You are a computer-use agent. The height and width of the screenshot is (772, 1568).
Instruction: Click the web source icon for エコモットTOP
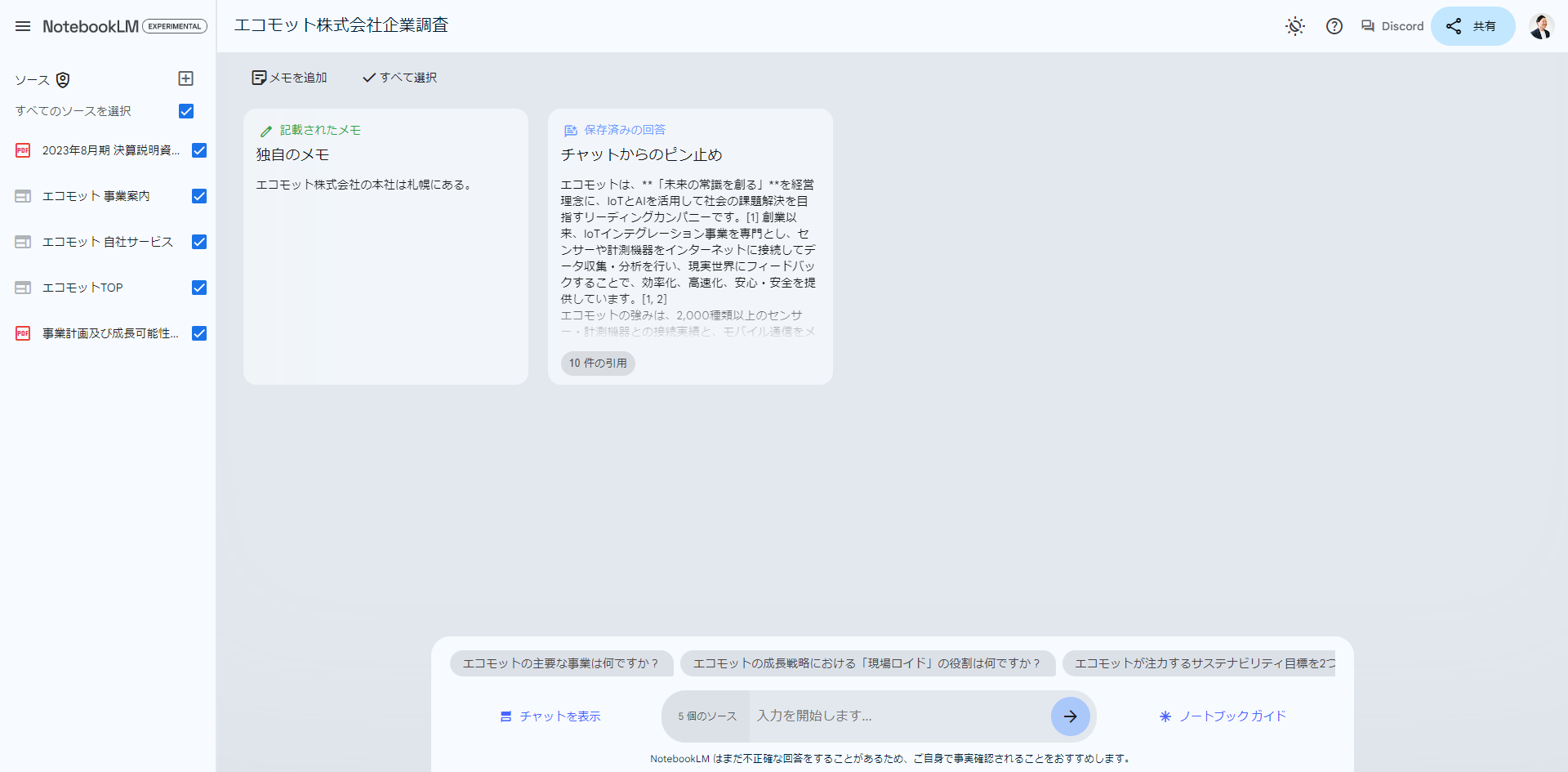pos(23,288)
